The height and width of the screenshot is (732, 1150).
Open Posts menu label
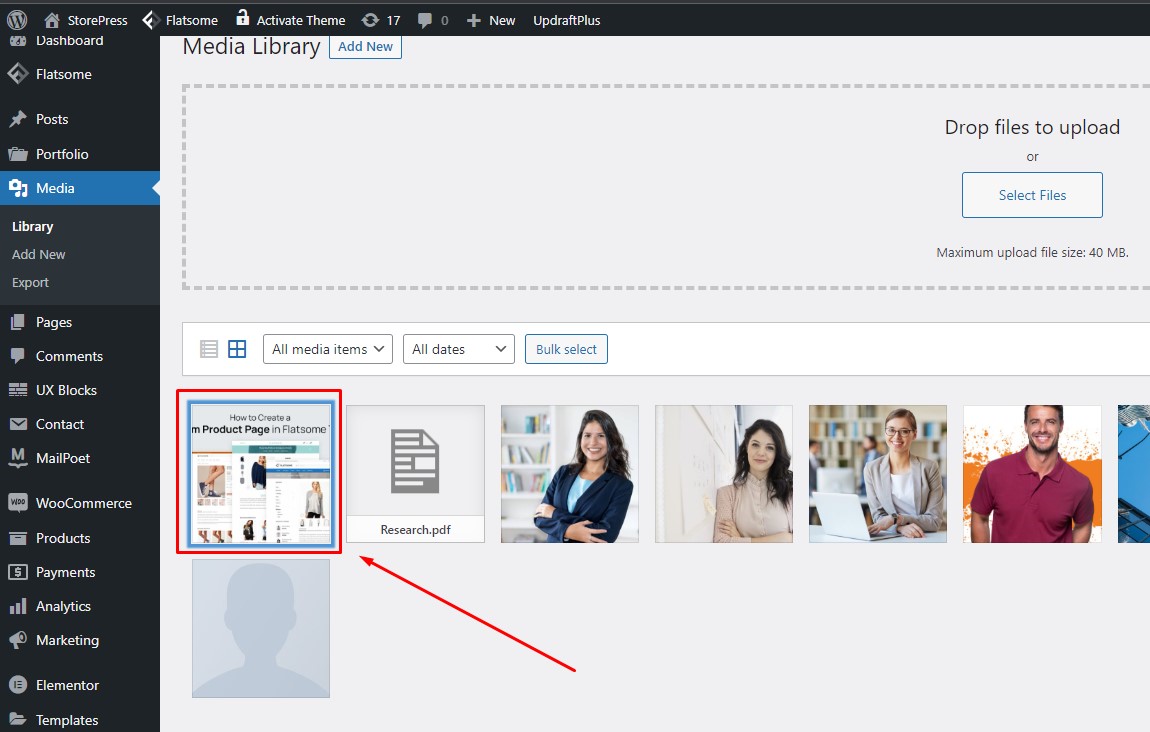52,119
